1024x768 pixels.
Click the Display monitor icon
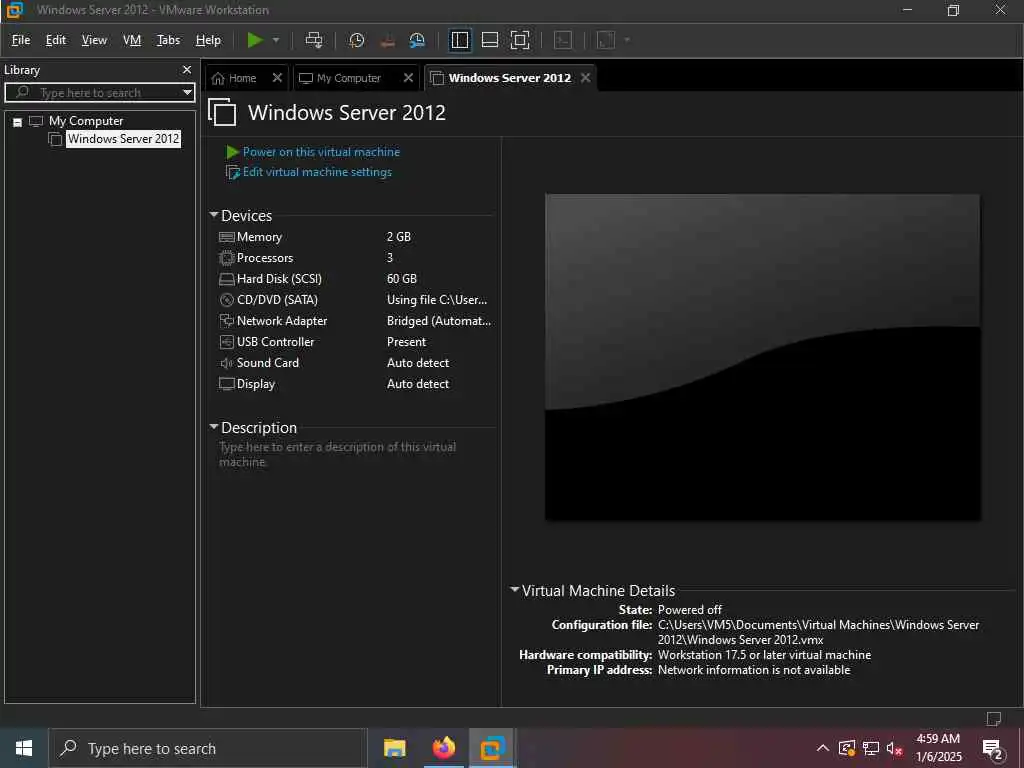click(227, 383)
